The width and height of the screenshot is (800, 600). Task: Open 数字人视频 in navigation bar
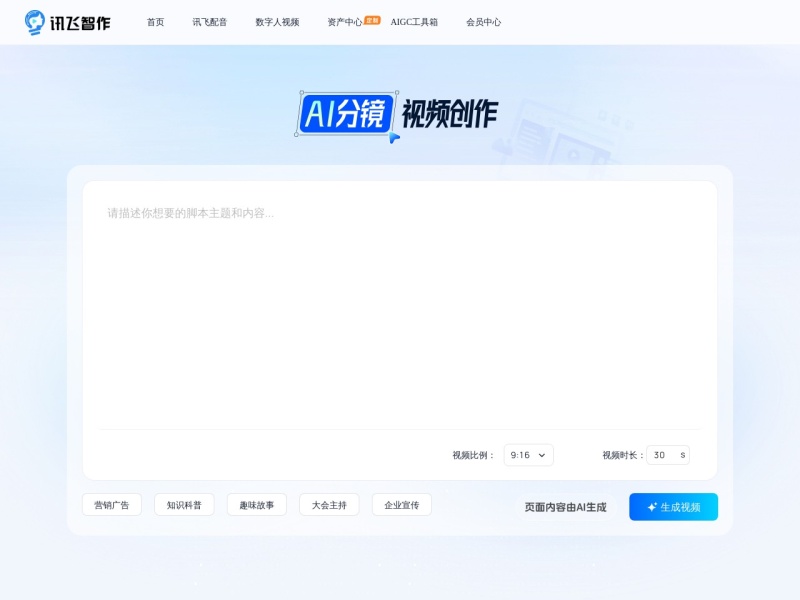click(277, 22)
